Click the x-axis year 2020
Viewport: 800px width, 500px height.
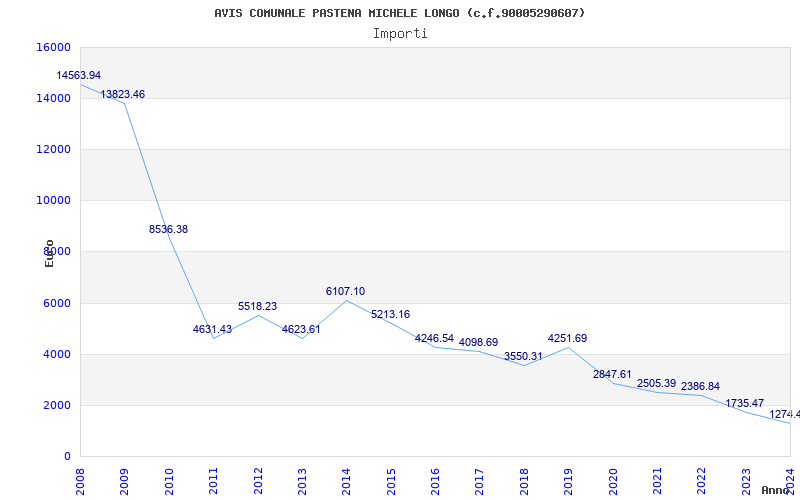613,481
